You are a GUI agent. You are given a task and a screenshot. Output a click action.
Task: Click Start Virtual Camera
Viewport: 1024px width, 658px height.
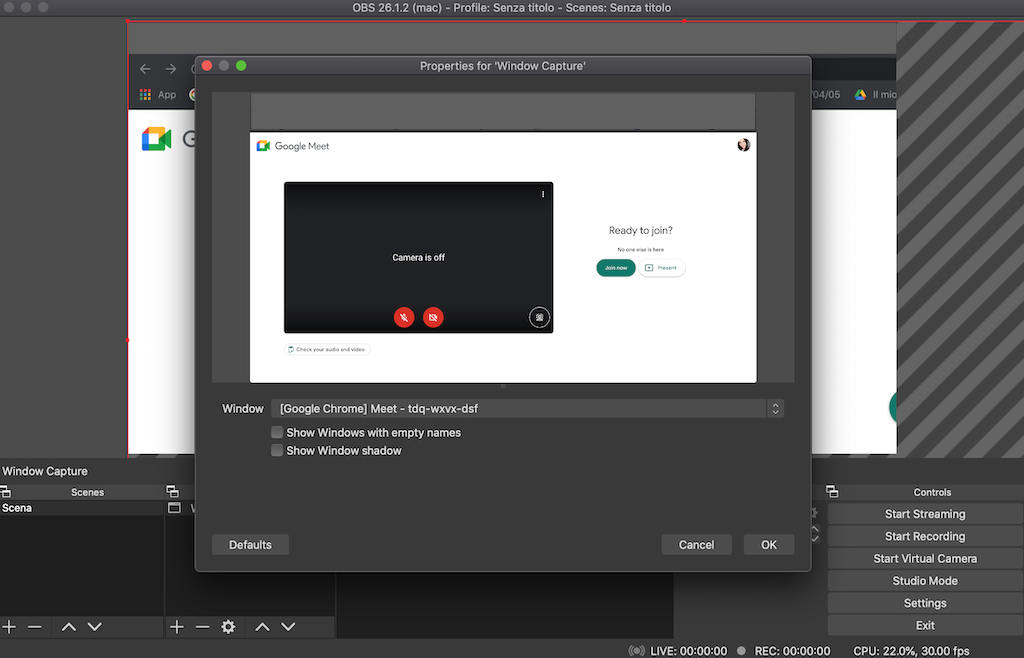[925, 558]
